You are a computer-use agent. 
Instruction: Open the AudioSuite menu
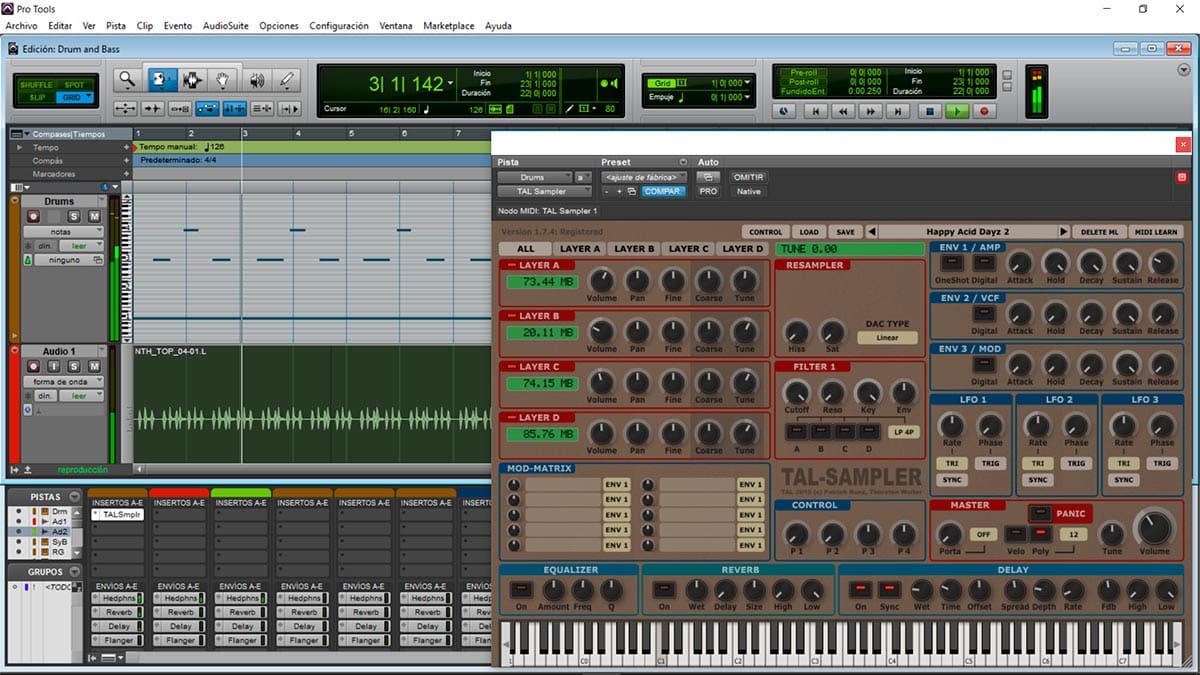point(226,25)
